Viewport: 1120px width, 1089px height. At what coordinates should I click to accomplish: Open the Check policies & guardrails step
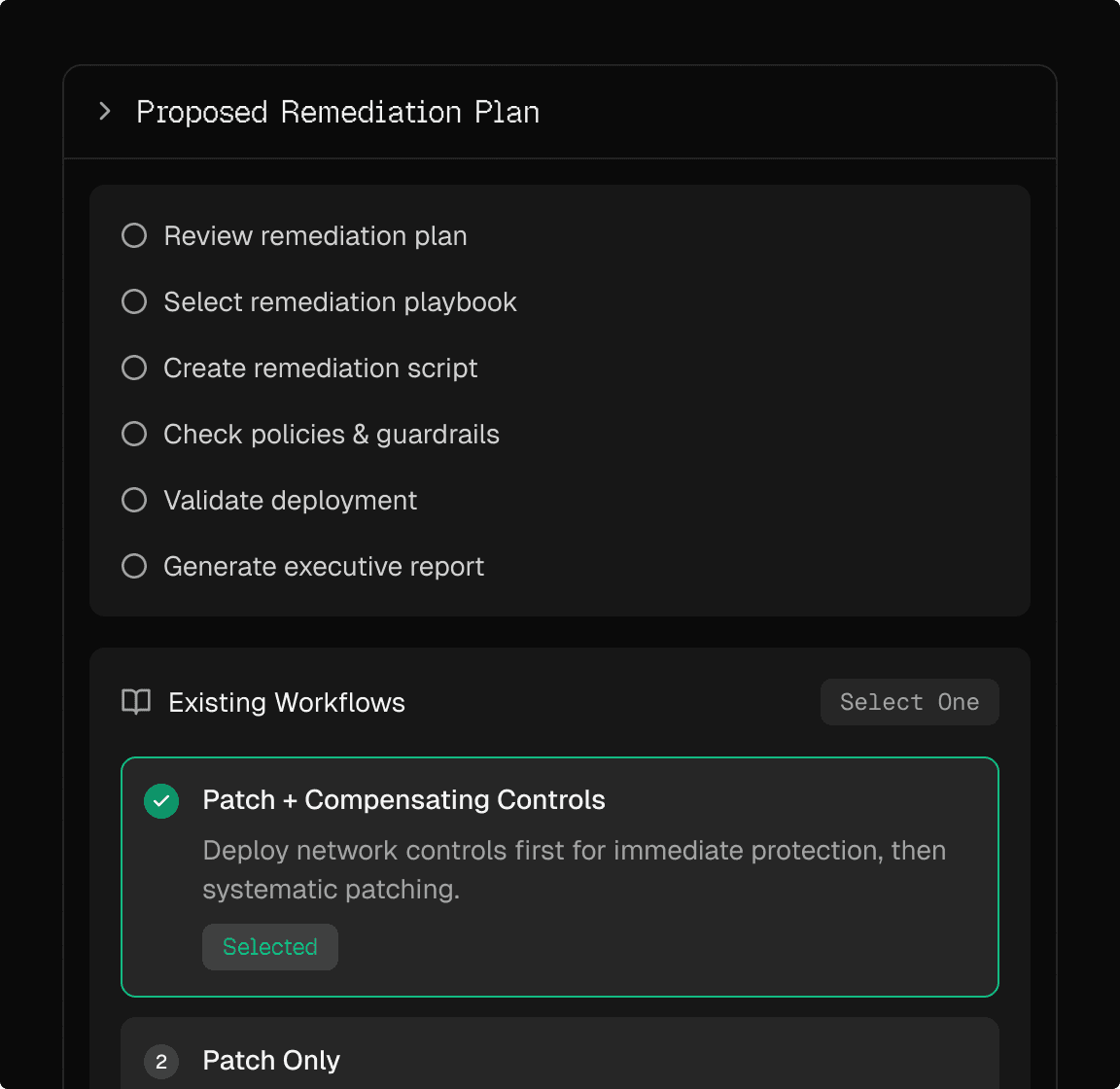tap(332, 435)
